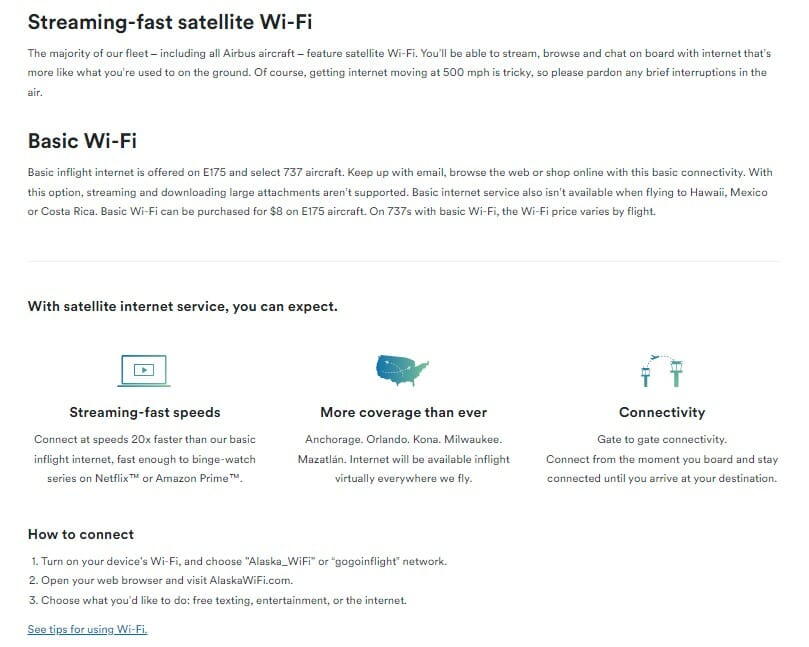Click the 'Basic Wi-Fi' heading
The image size is (809, 647).
(x=83, y=141)
